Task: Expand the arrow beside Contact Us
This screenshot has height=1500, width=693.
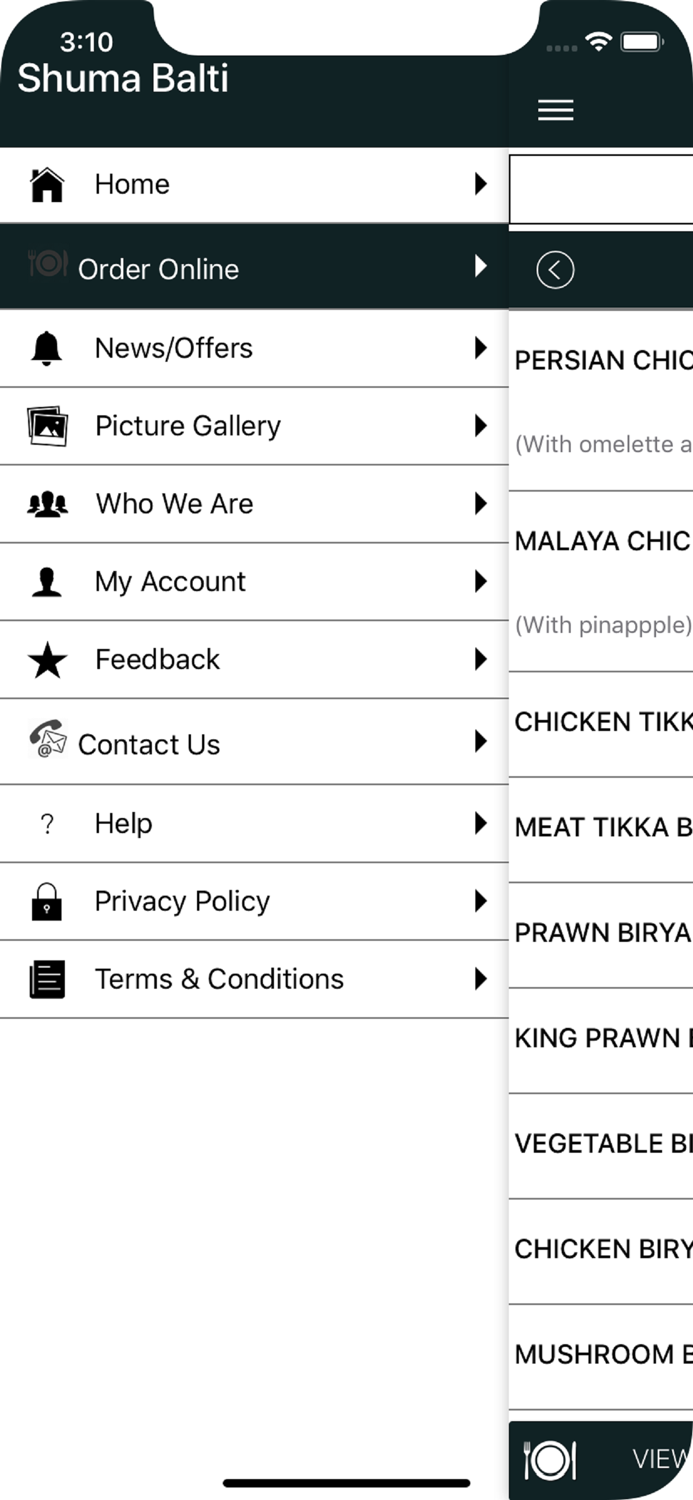Action: [481, 742]
